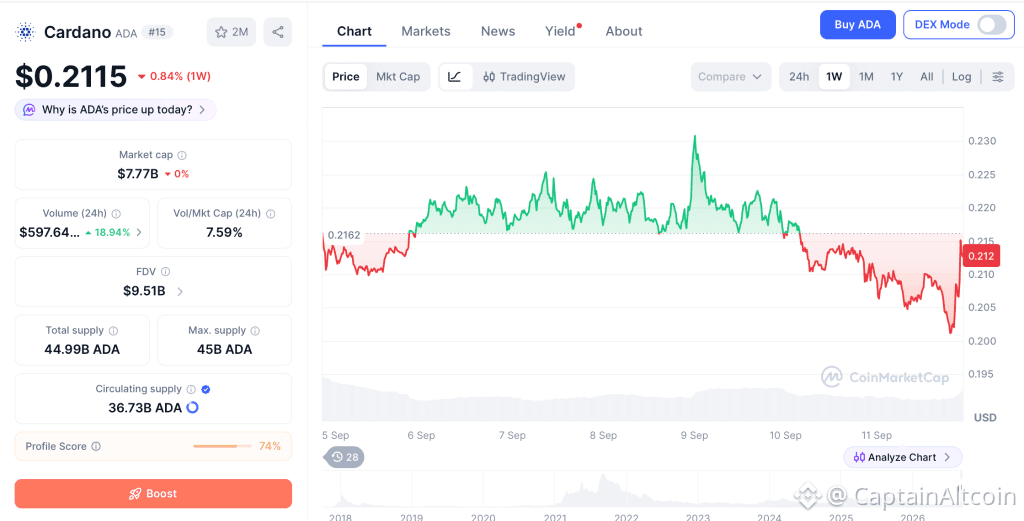Expand the Volume (24h) chevron arrow
Screen dimensions: 1024x521
[138, 232]
